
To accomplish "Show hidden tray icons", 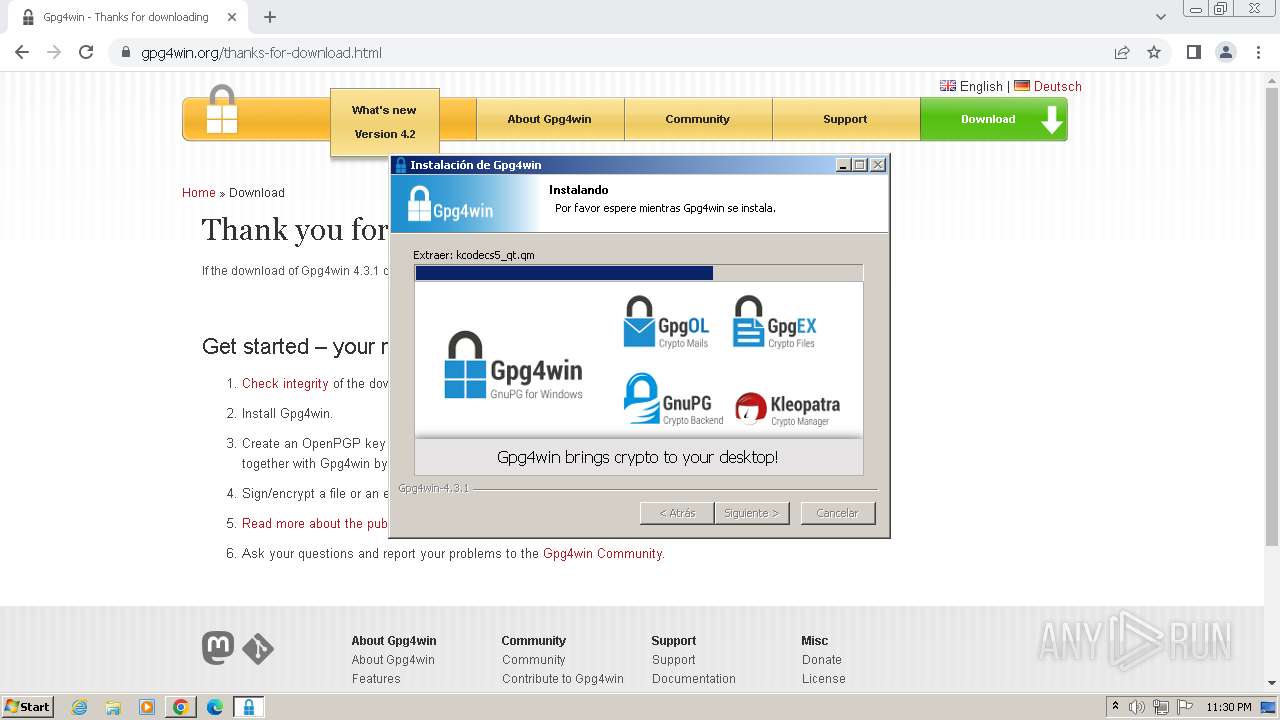I will coord(1115,707).
